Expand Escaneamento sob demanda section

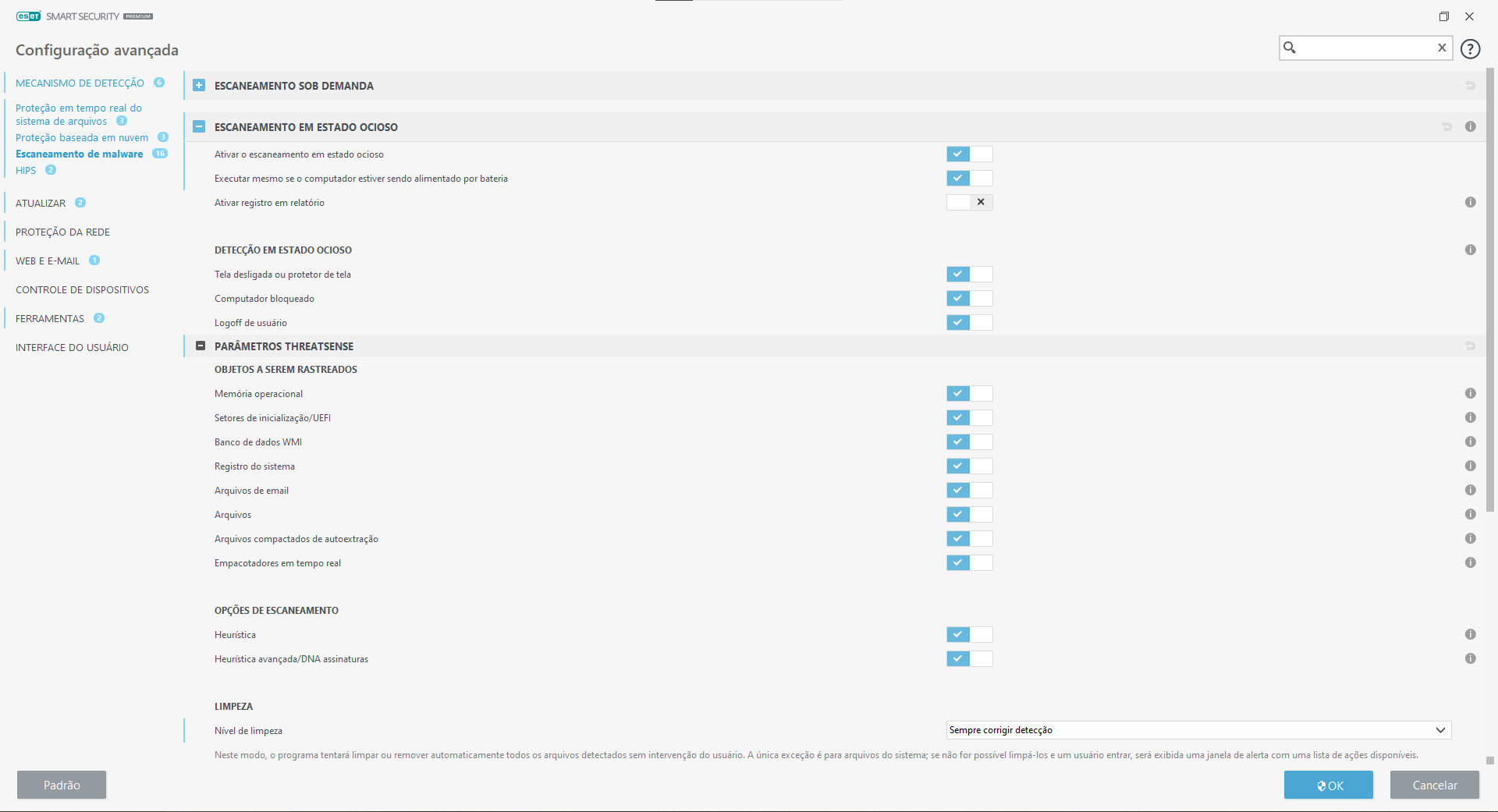point(199,85)
